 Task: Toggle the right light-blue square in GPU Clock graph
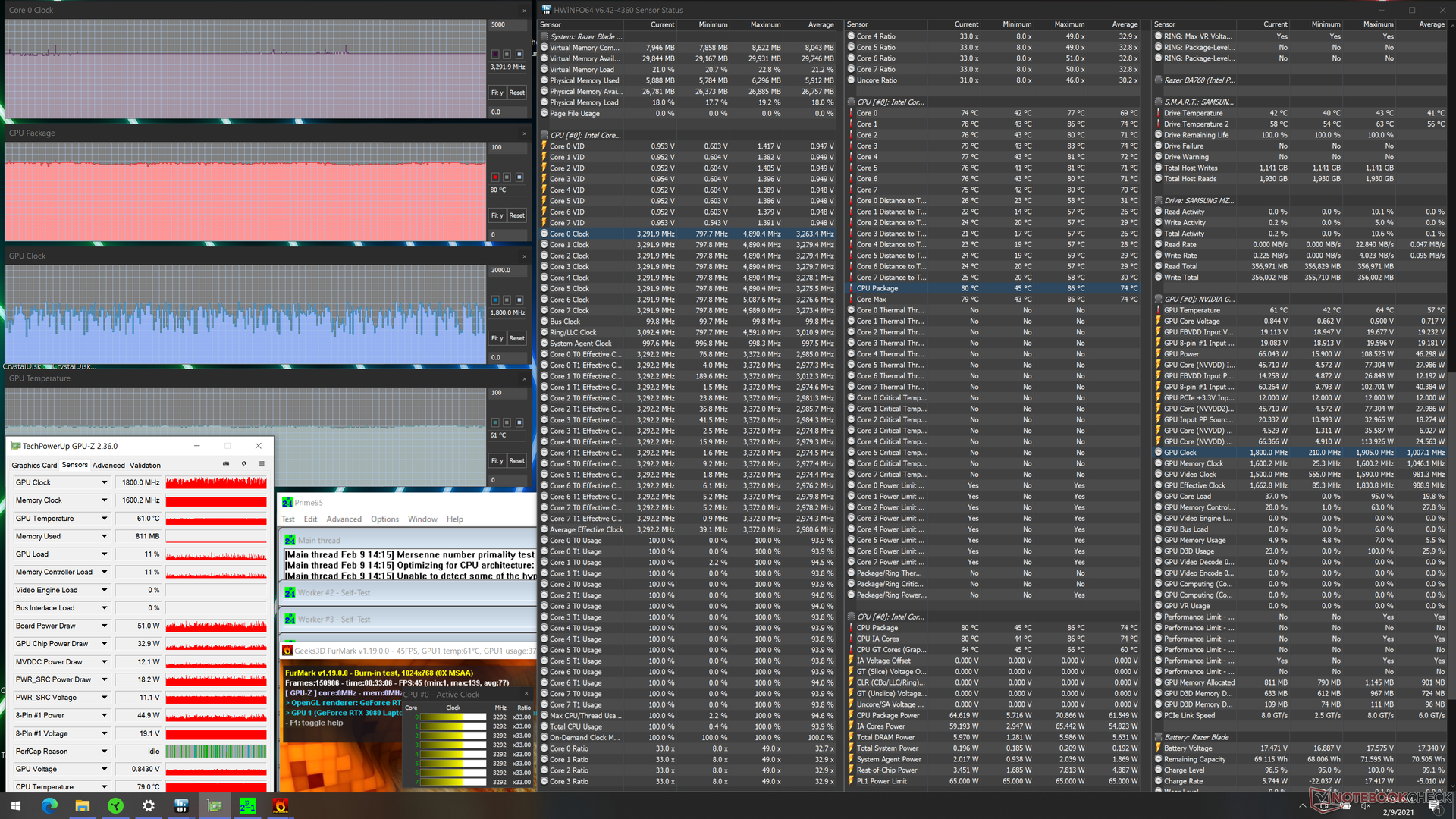tap(519, 300)
